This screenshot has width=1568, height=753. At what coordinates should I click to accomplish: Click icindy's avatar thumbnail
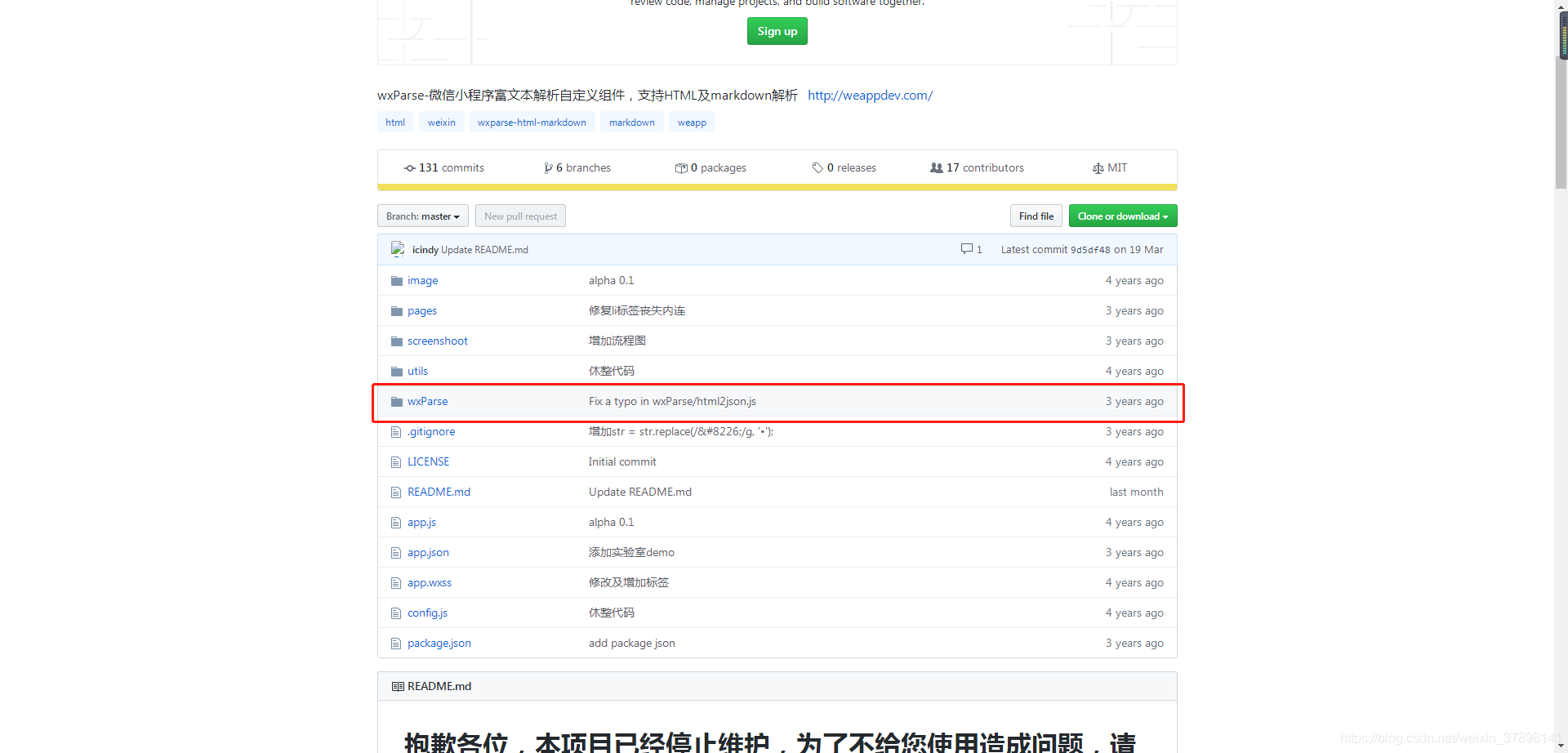pos(398,249)
